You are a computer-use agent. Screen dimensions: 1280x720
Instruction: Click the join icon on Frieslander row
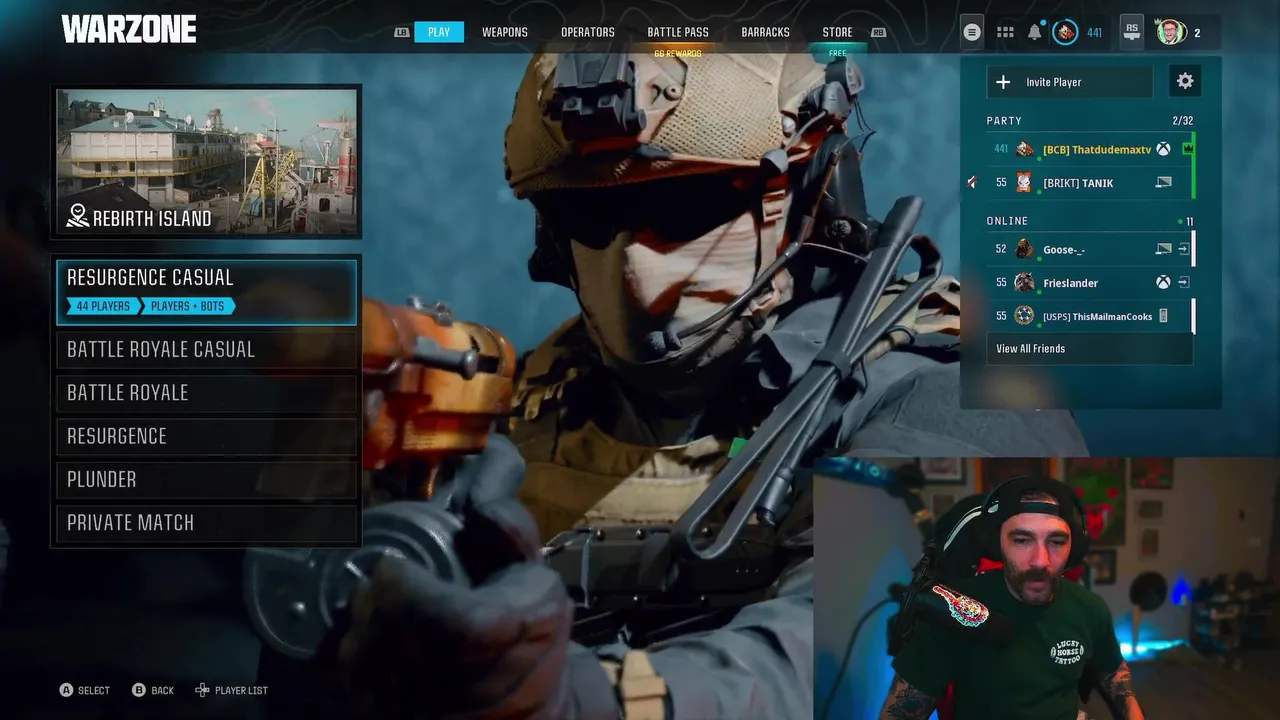coord(1183,282)
